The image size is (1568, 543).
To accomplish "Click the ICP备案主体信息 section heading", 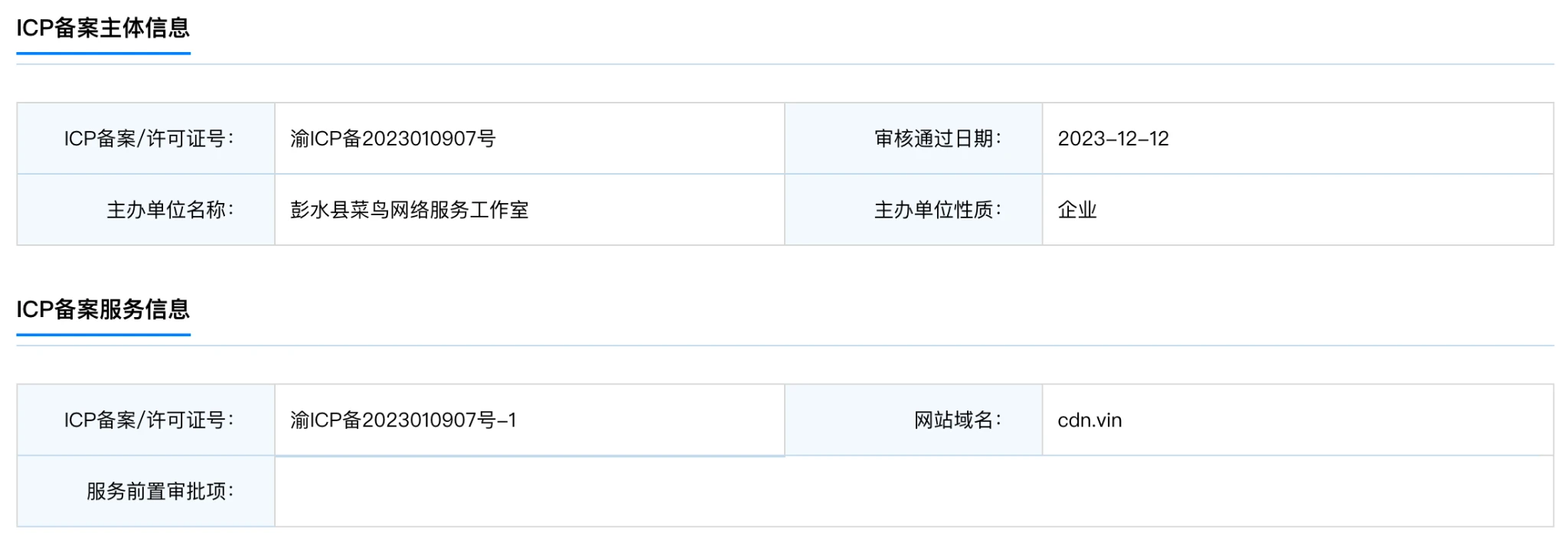I will (103, 28).
